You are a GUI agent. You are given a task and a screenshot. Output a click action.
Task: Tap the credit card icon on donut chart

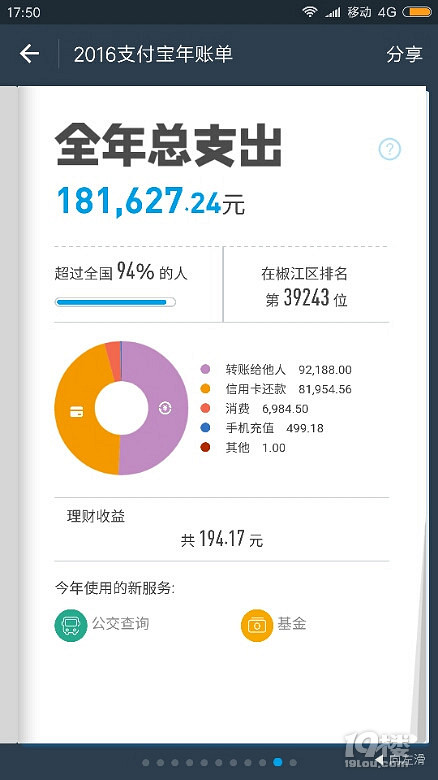(76, 411)
